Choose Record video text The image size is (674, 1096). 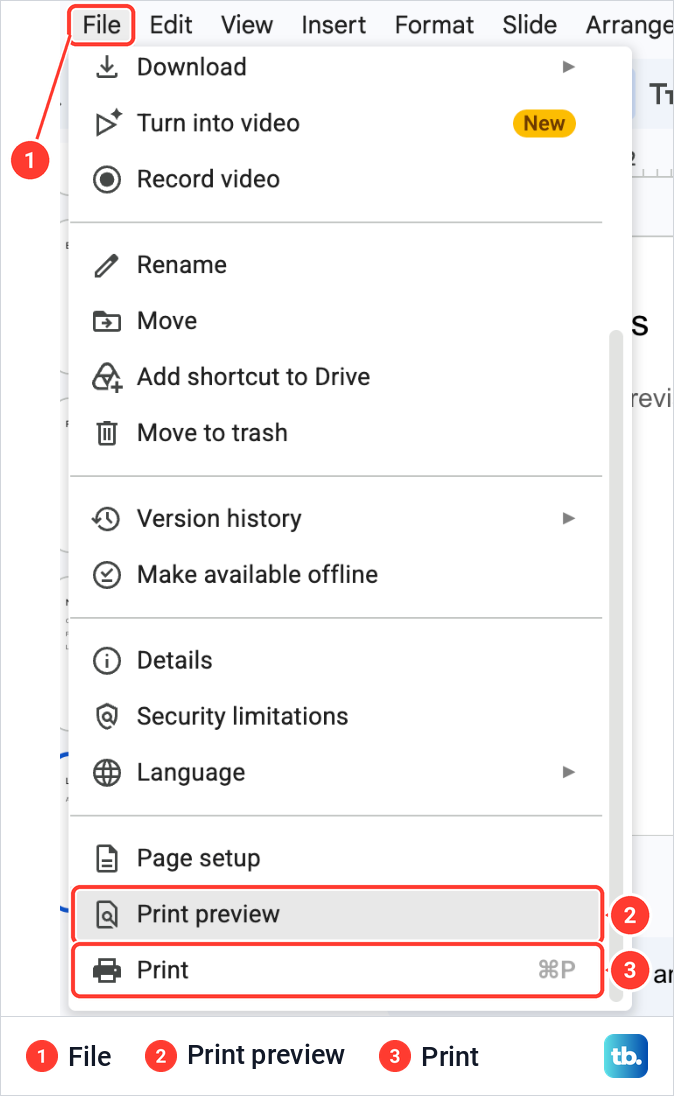pos(208,180)
